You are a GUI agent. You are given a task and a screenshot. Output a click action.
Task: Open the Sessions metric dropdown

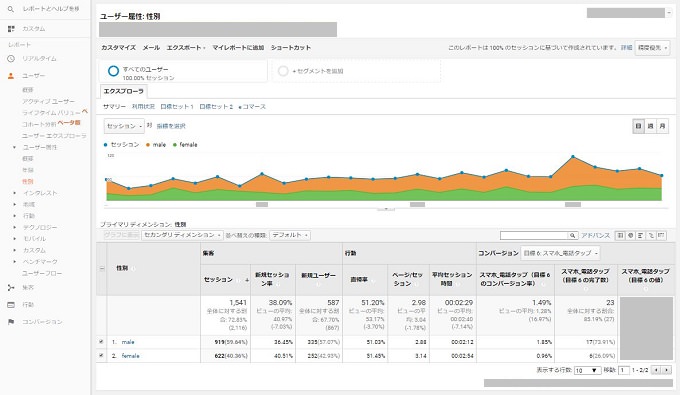(x=124, y=126)
